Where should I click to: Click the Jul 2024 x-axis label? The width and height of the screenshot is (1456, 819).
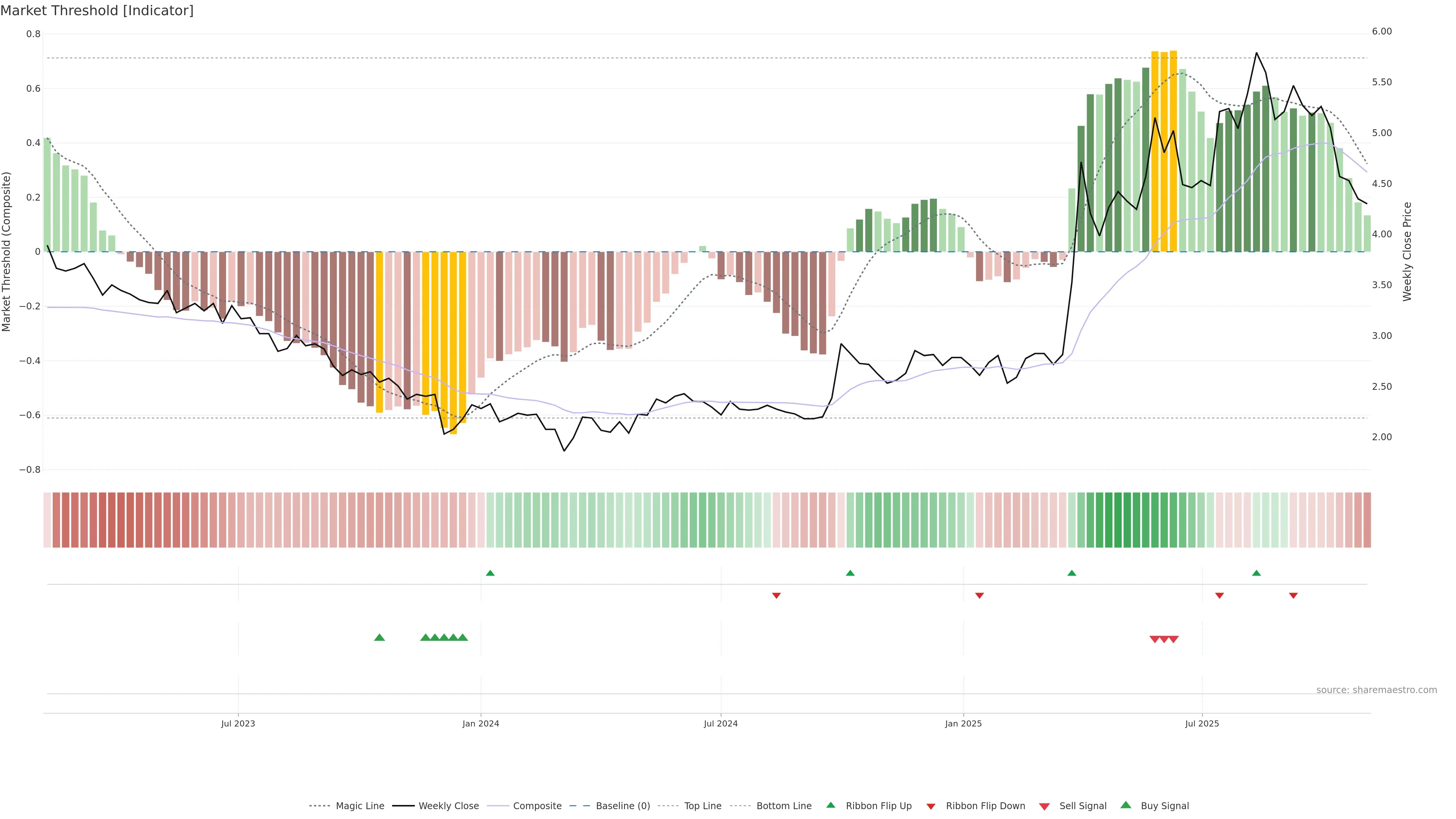(x=721, y=723)
